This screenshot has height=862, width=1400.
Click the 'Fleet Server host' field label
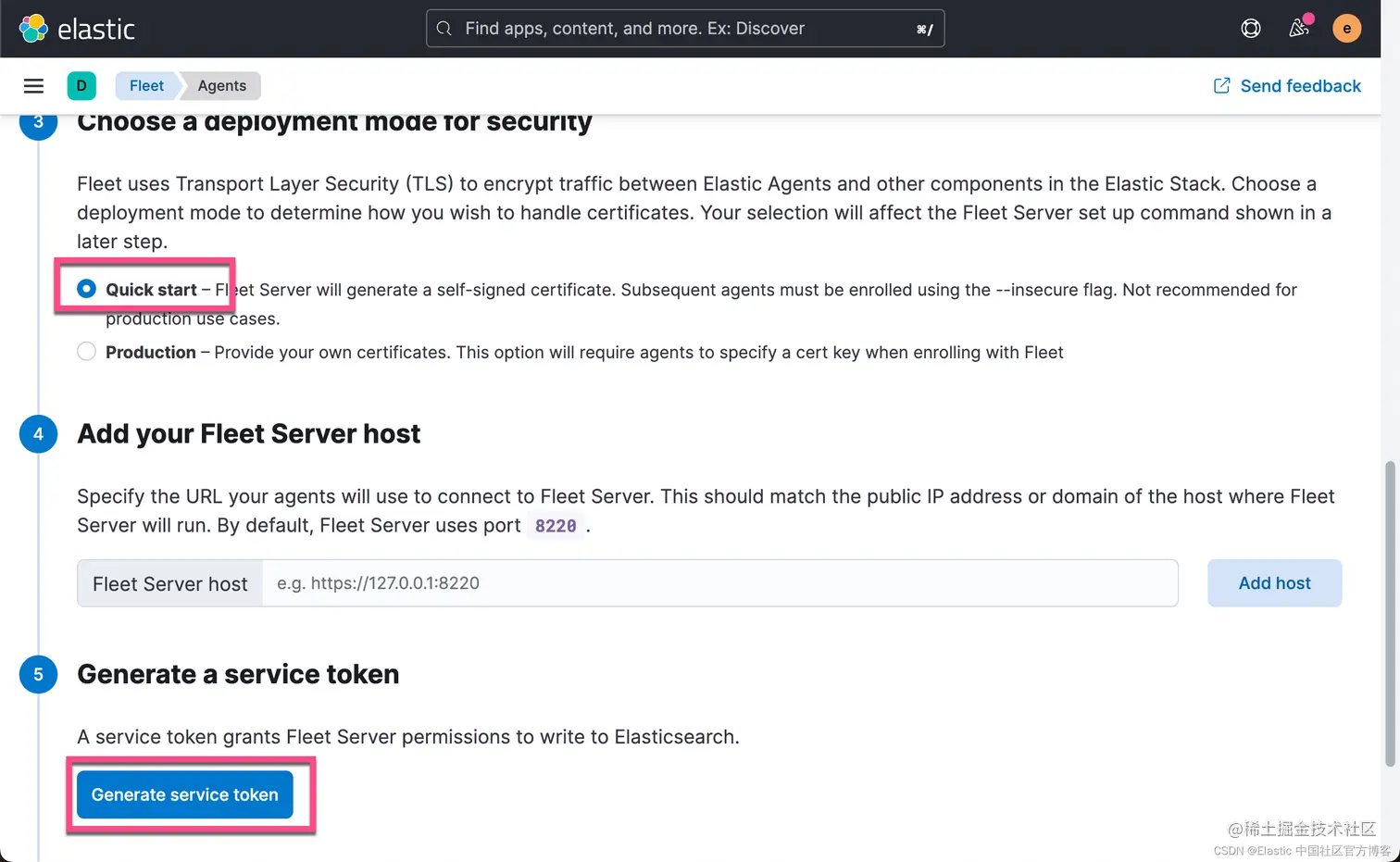(x=170, y=584)
